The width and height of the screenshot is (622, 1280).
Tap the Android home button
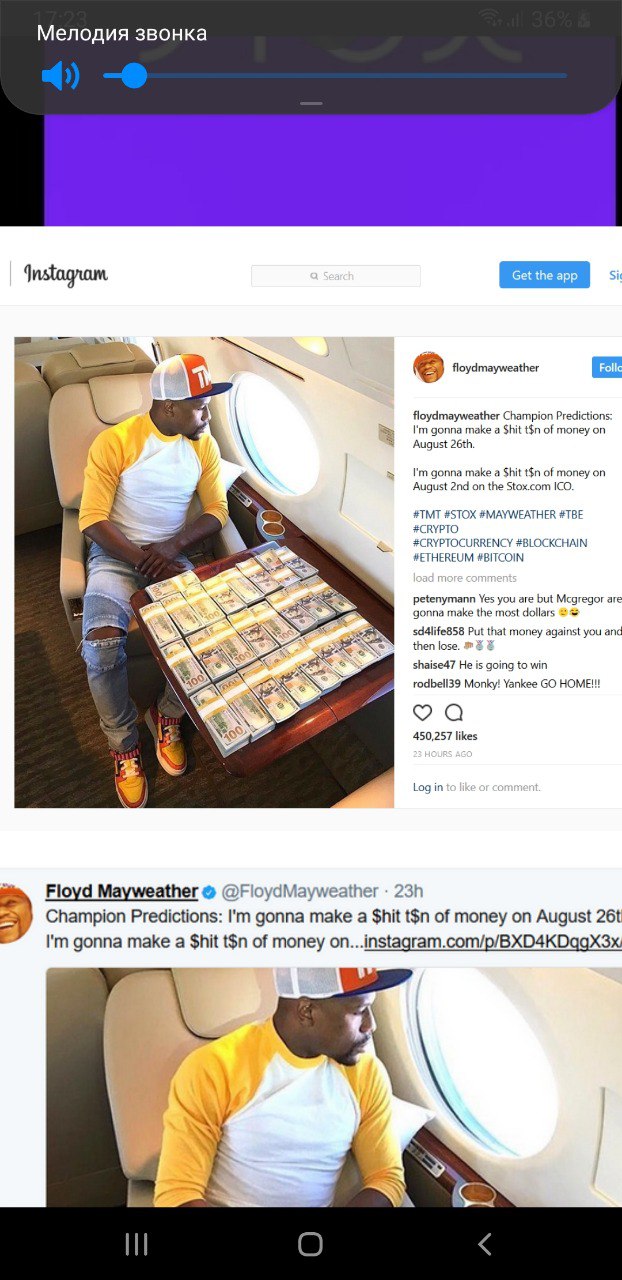click(311, 1244)
